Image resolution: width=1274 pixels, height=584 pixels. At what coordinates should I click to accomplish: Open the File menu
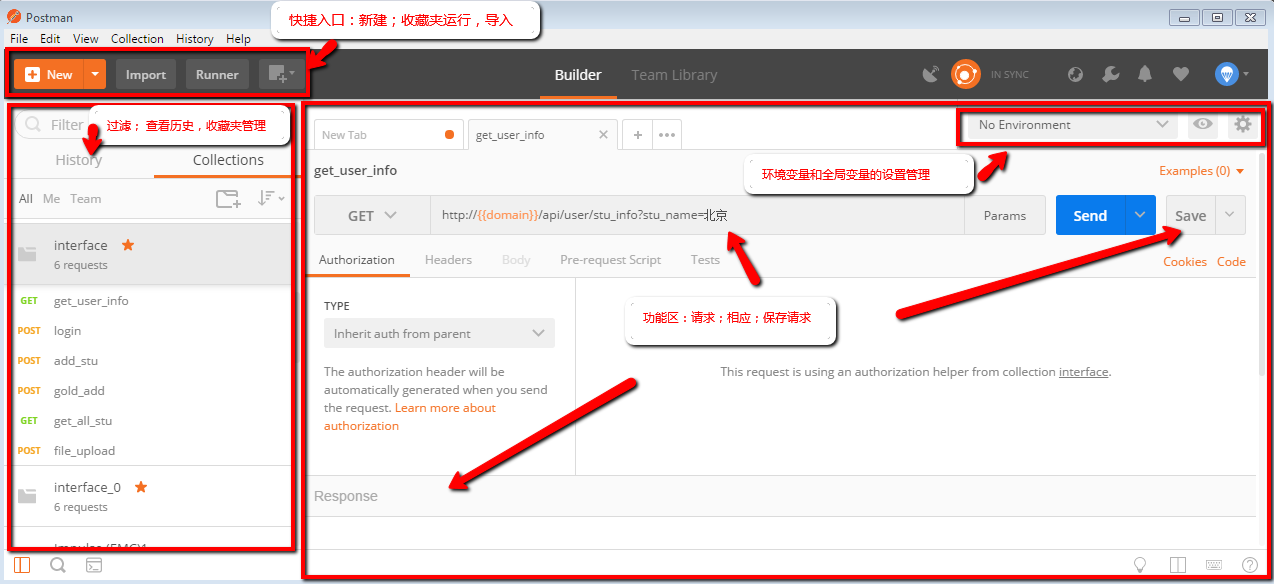pos(19,39)
